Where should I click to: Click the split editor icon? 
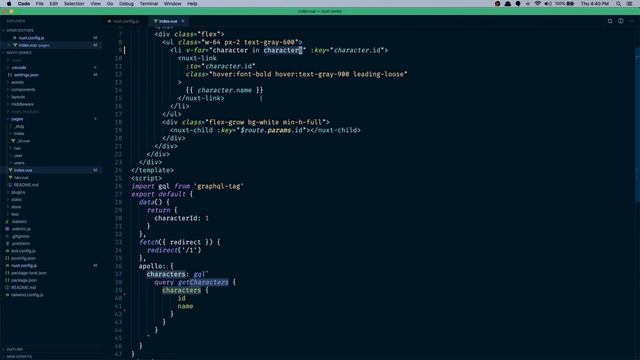click(620, 21)
